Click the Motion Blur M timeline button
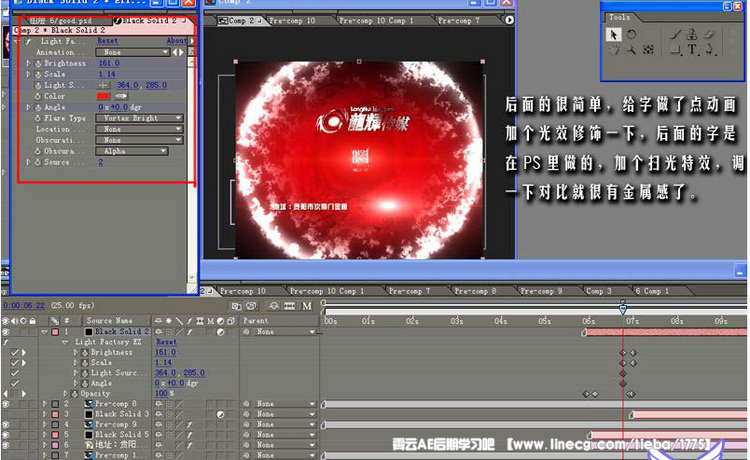The height and width of the screenshot is (460, 750). tap(307, 306)
